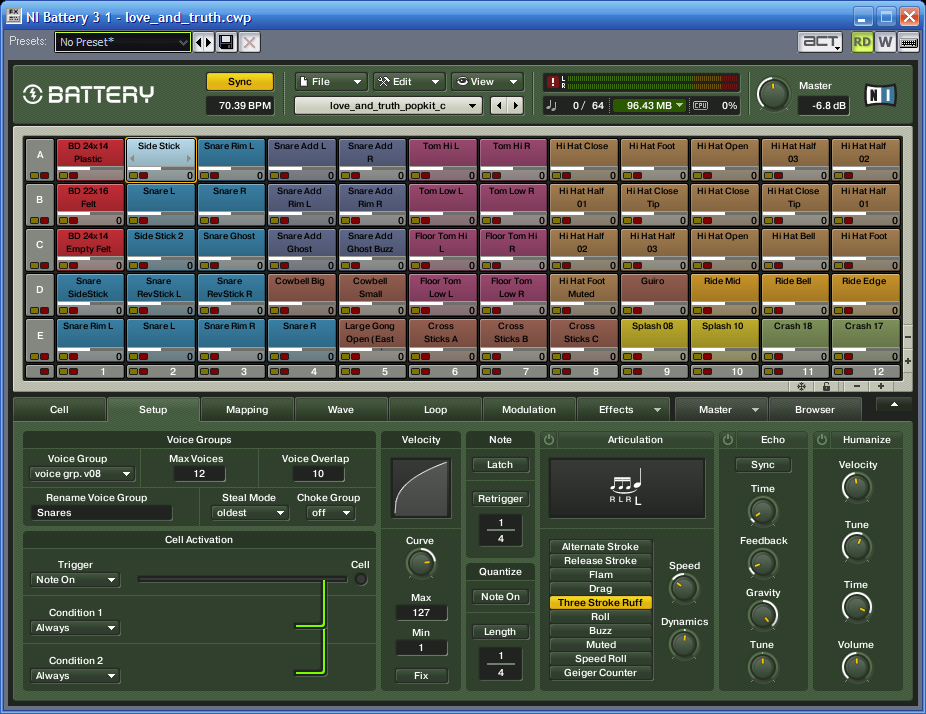926x714 pixels.
Task: Click the Rename Voice Group field
Action: (101, 513)
